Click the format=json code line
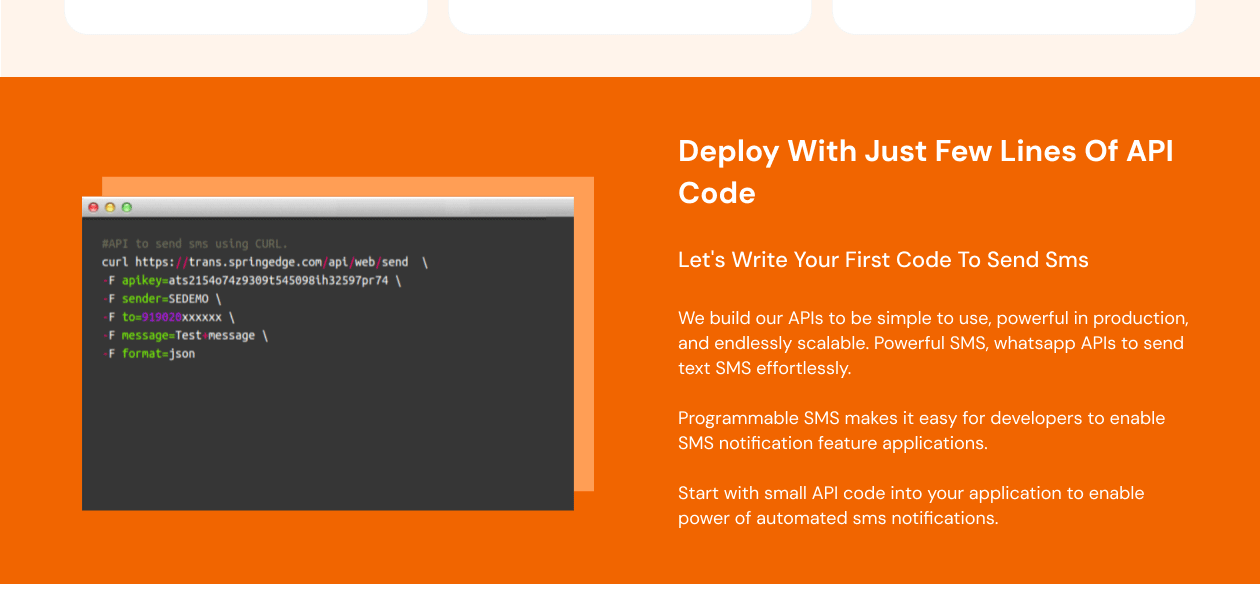This screenshot has width=1260, height=600. [x=150, y=354]
